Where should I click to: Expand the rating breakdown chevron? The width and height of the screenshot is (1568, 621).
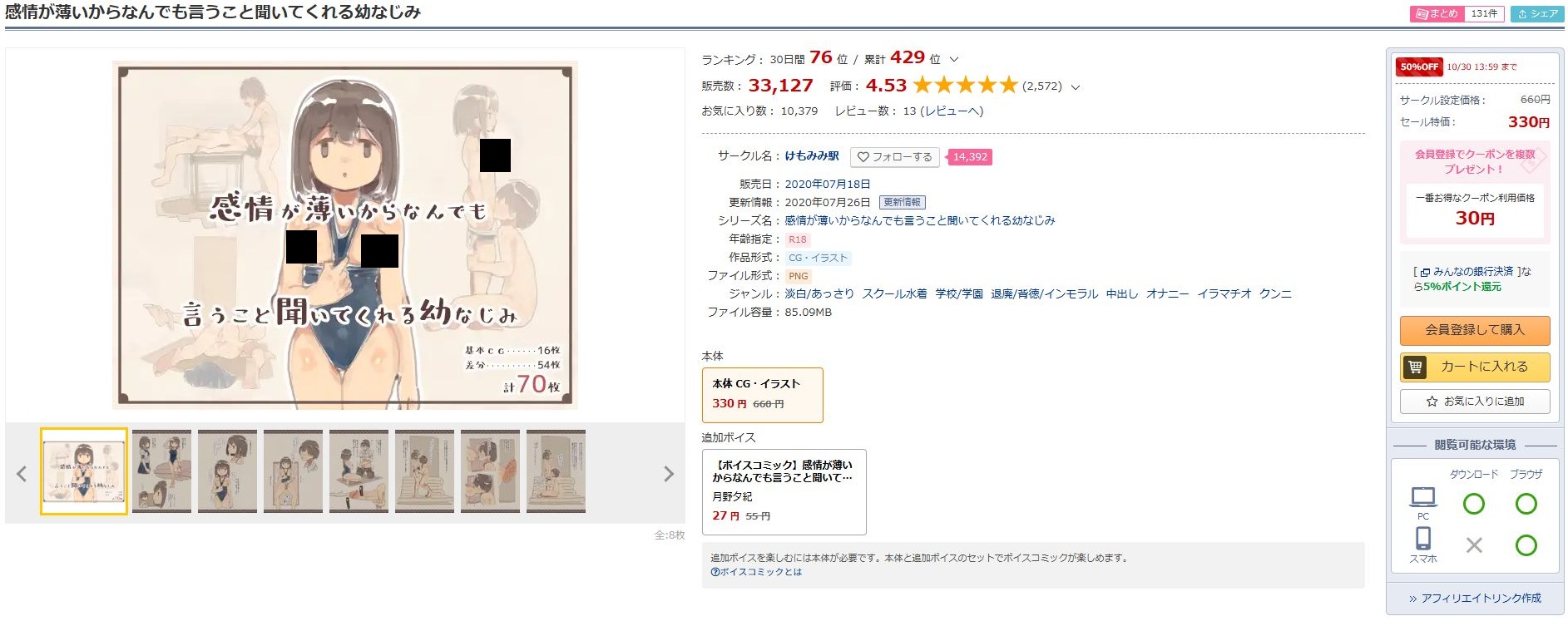(1076, 86)
